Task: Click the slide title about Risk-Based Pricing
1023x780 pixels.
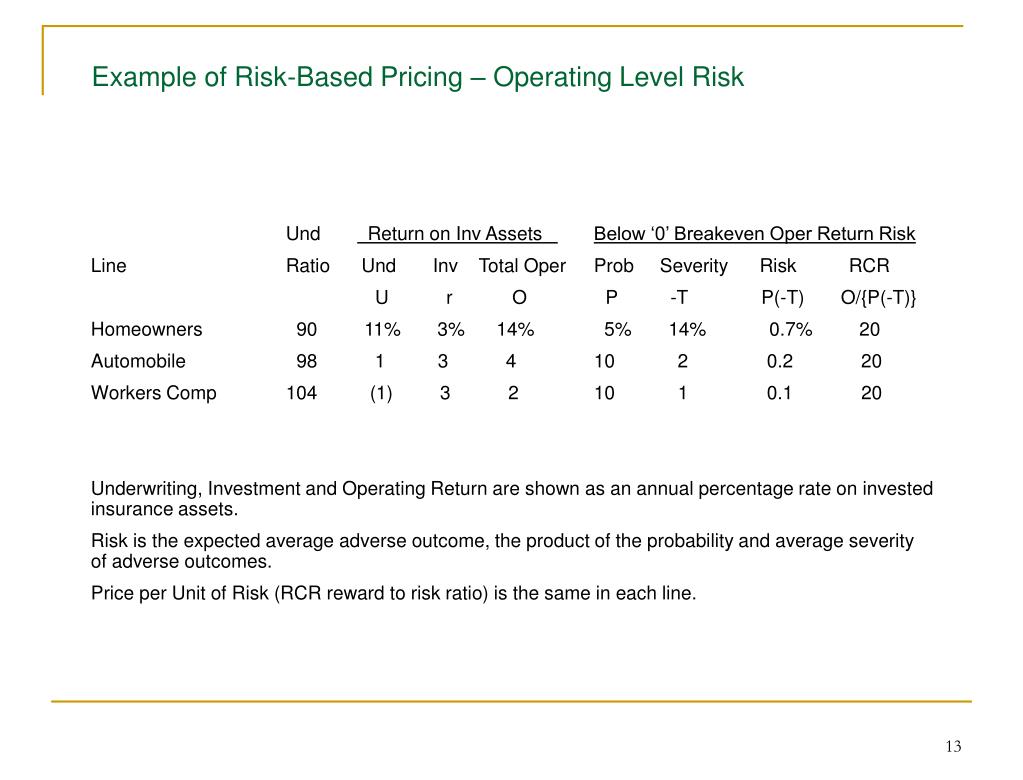Action: click(418, 77)
